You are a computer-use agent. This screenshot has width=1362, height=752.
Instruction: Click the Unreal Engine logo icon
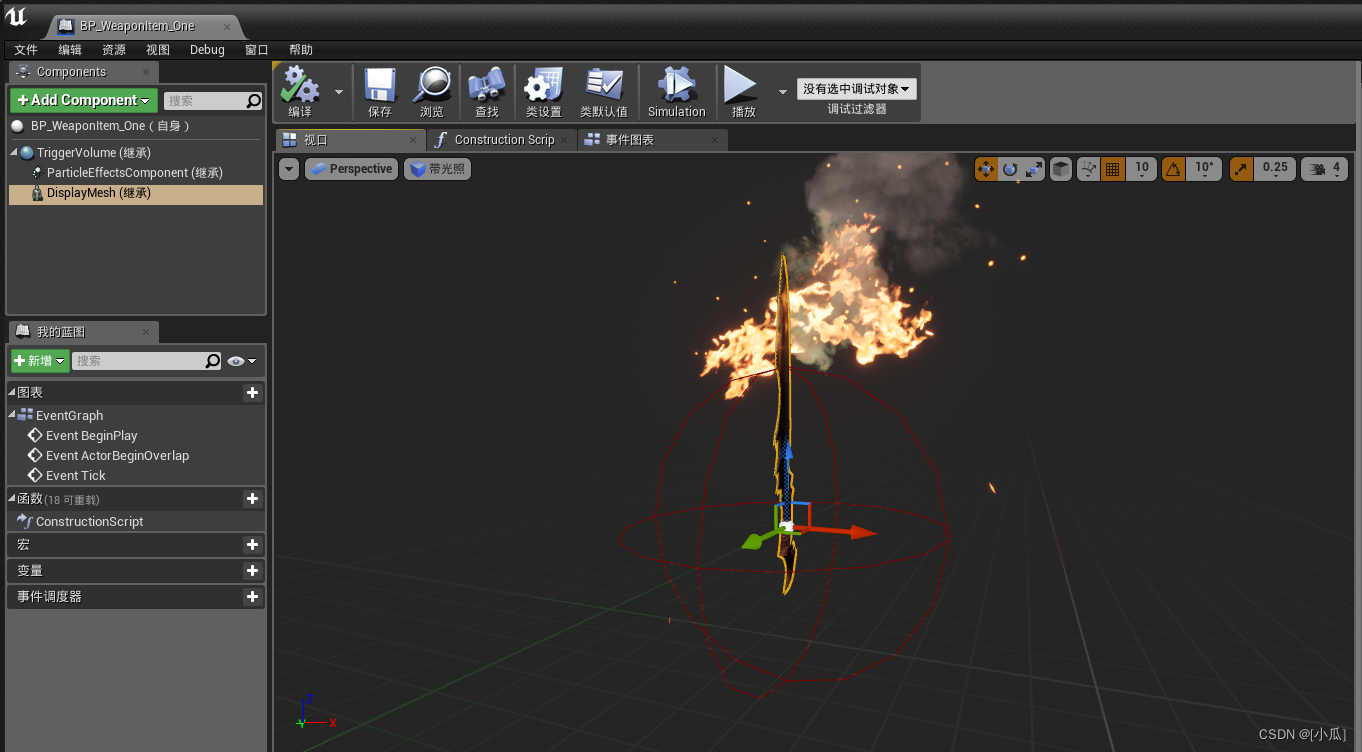17,18
